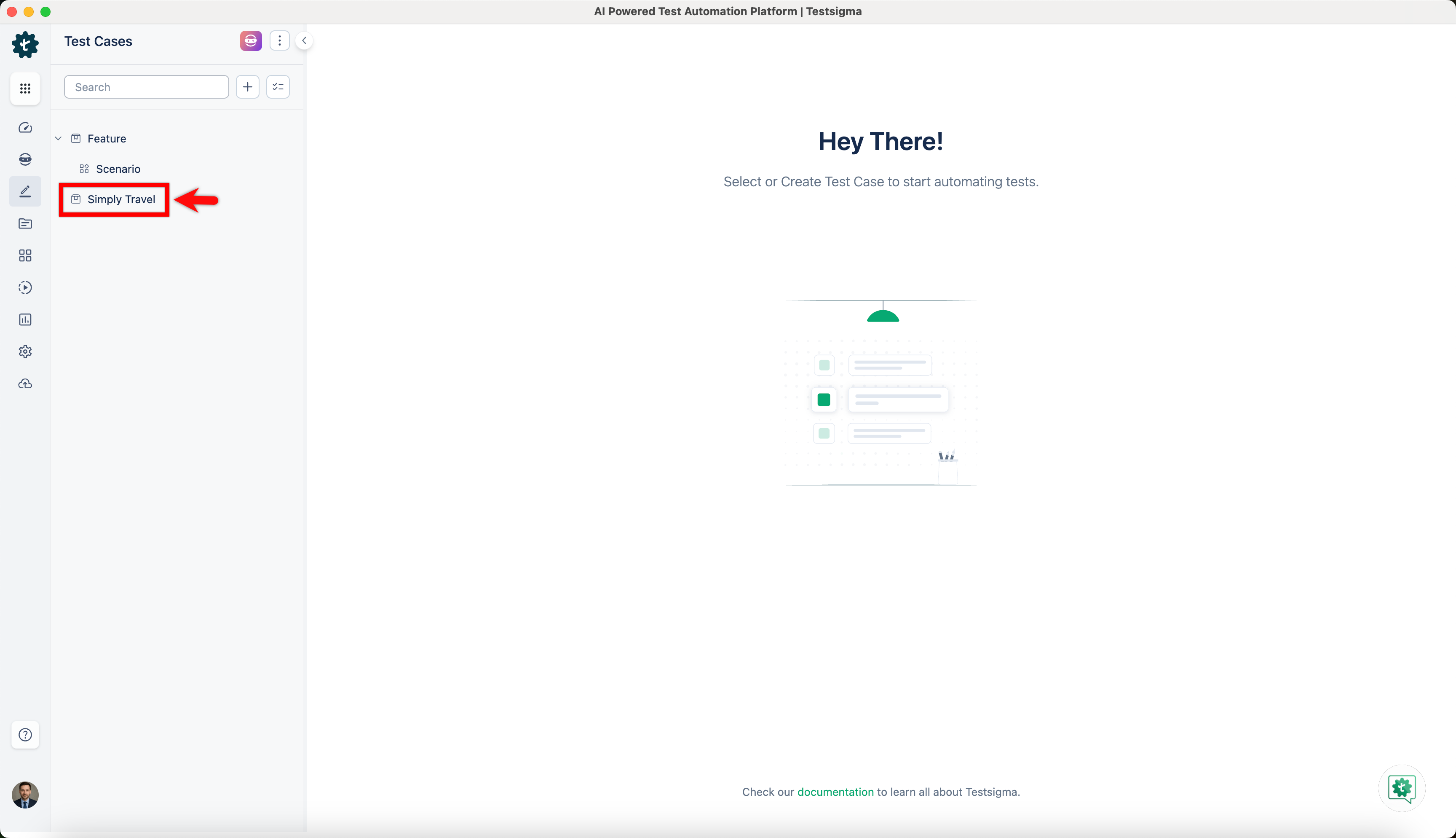Collapse the Feature tree folder chevron
The image size is (1456, 838).
(x=58, y=139)
